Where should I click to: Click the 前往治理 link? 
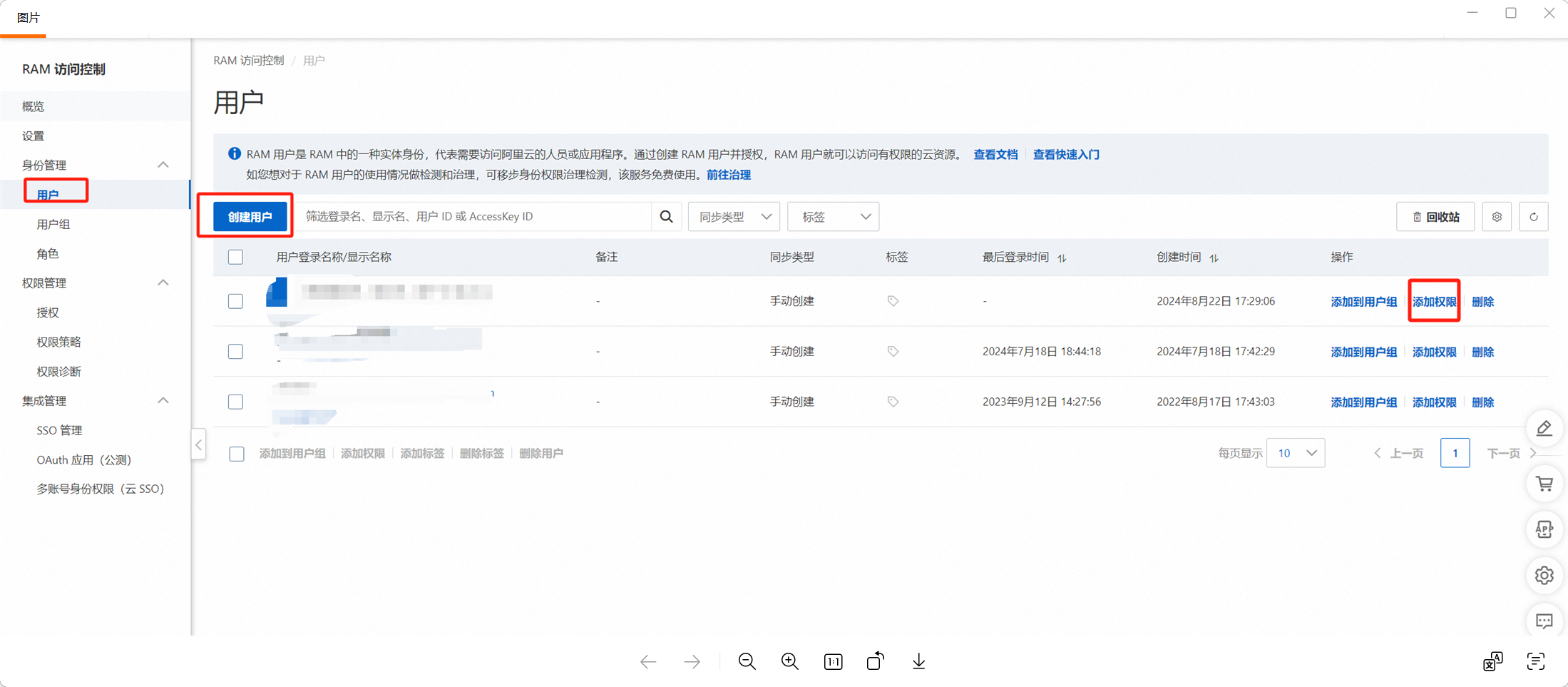(728, 175)
